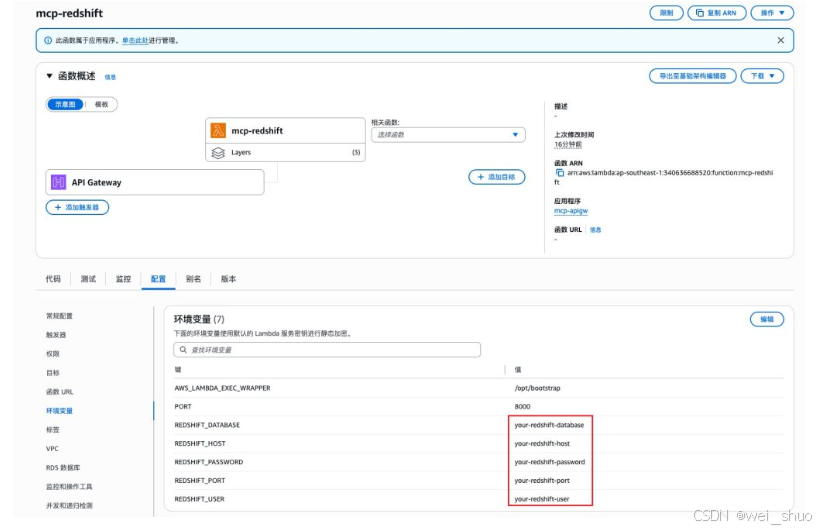Open the Aliases tab
This screenshot has width=824, height=531.
tap(193, 279)
